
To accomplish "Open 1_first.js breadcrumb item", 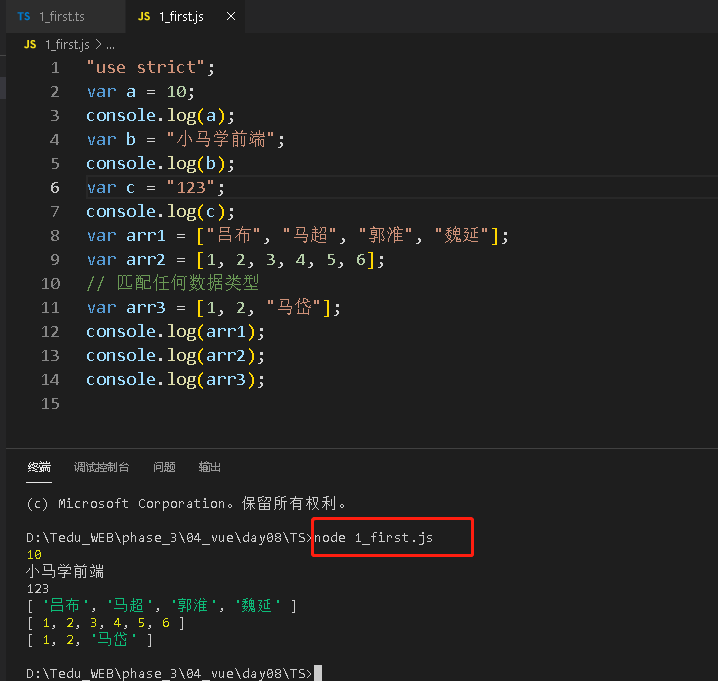I will 67,44.
